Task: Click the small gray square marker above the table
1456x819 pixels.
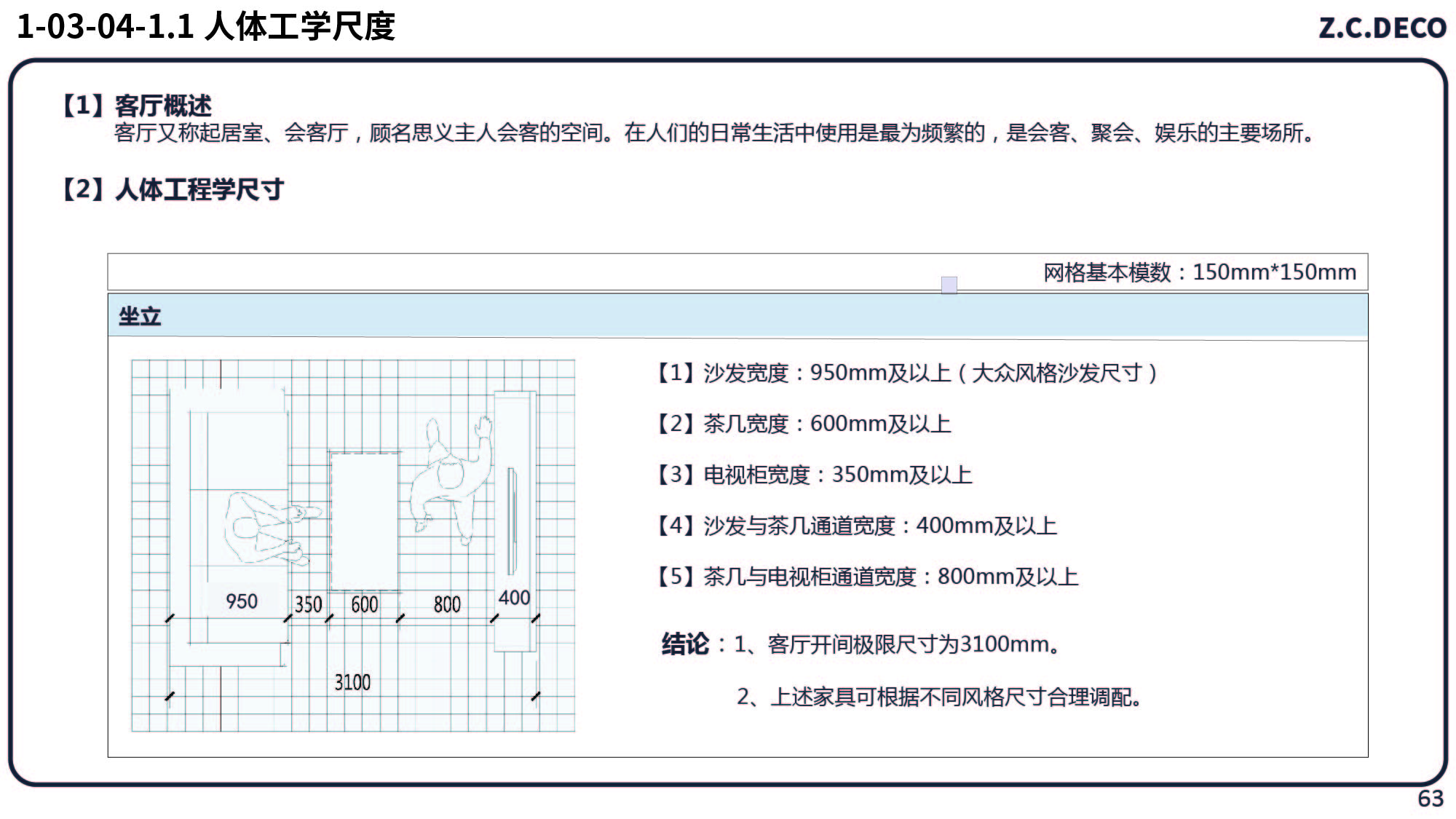Action: (949, 285)
